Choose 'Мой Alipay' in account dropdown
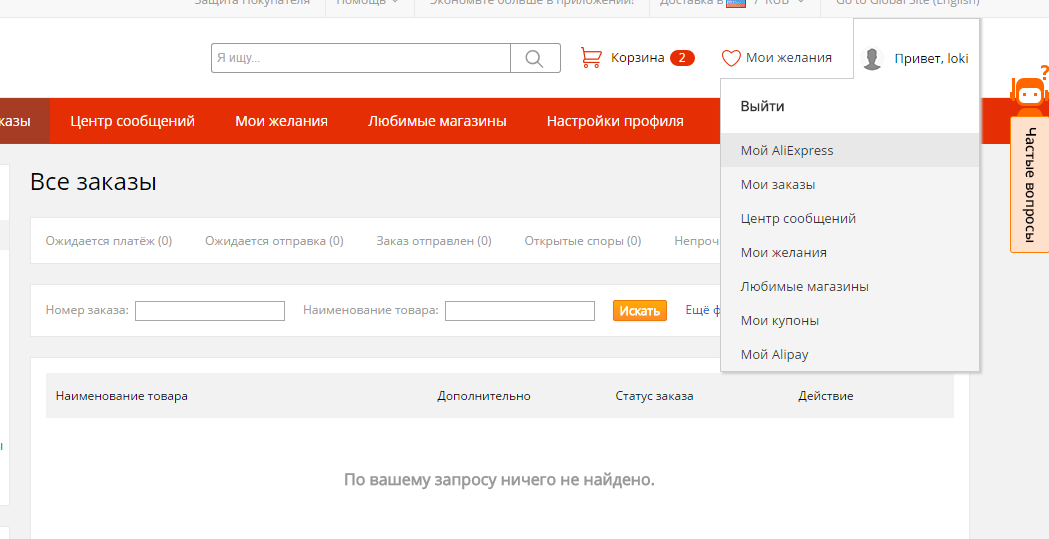The height and width of the screenshot is (539, 1049). [x=850, y=354]
